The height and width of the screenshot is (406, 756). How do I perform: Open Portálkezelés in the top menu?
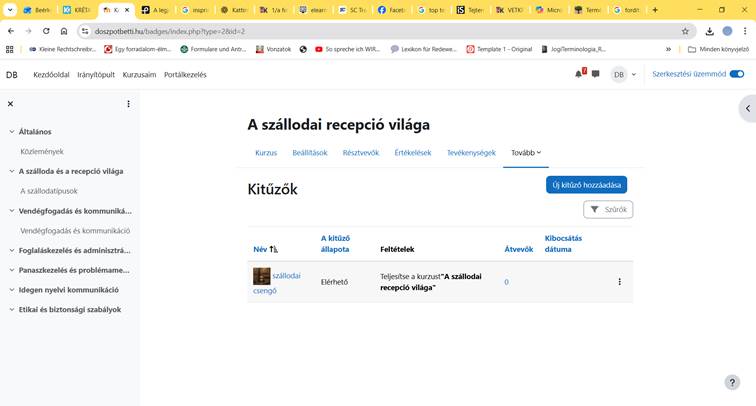click(185, 75)
